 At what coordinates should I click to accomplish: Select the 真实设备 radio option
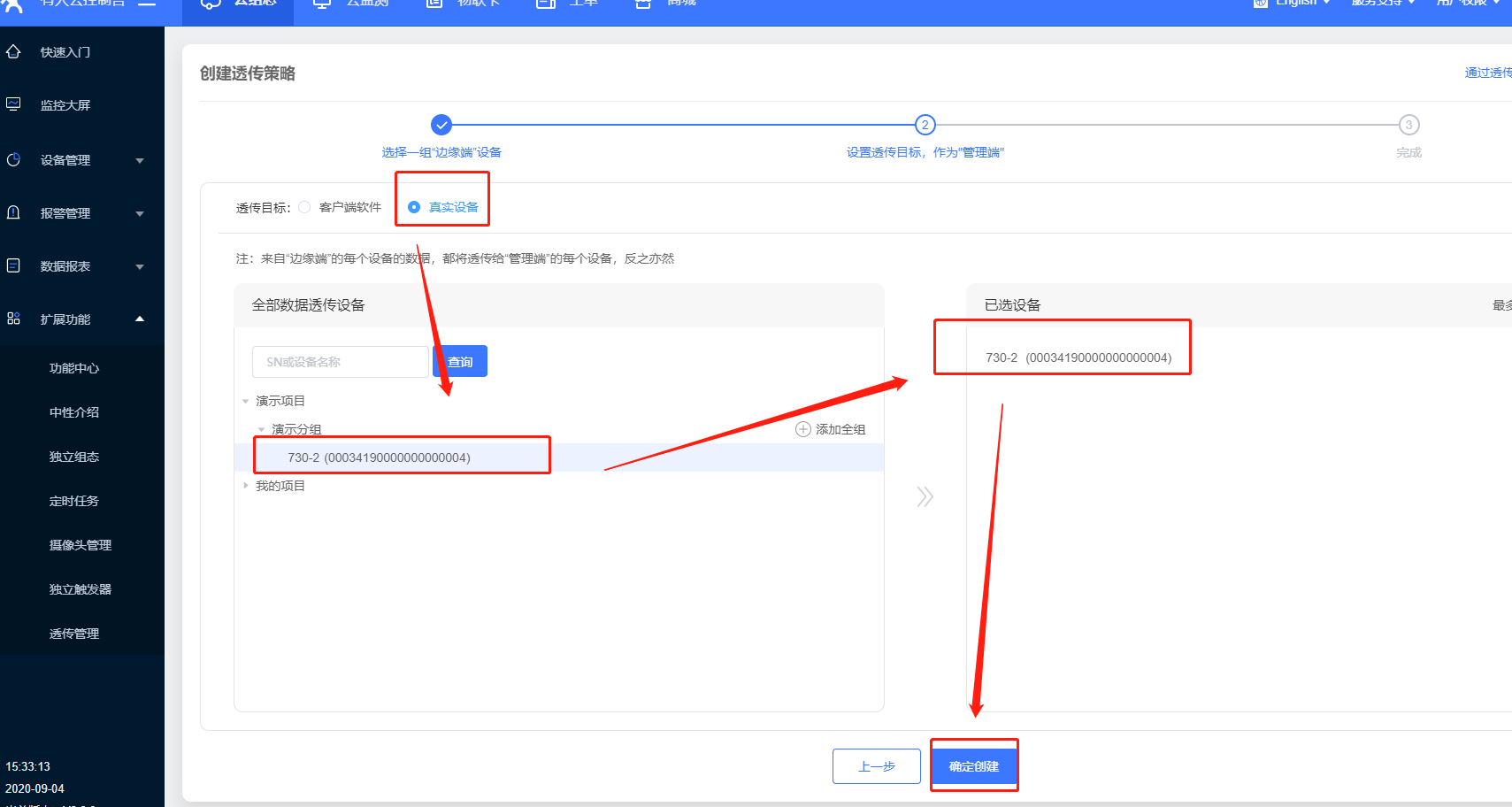click(x=414, y=207)
